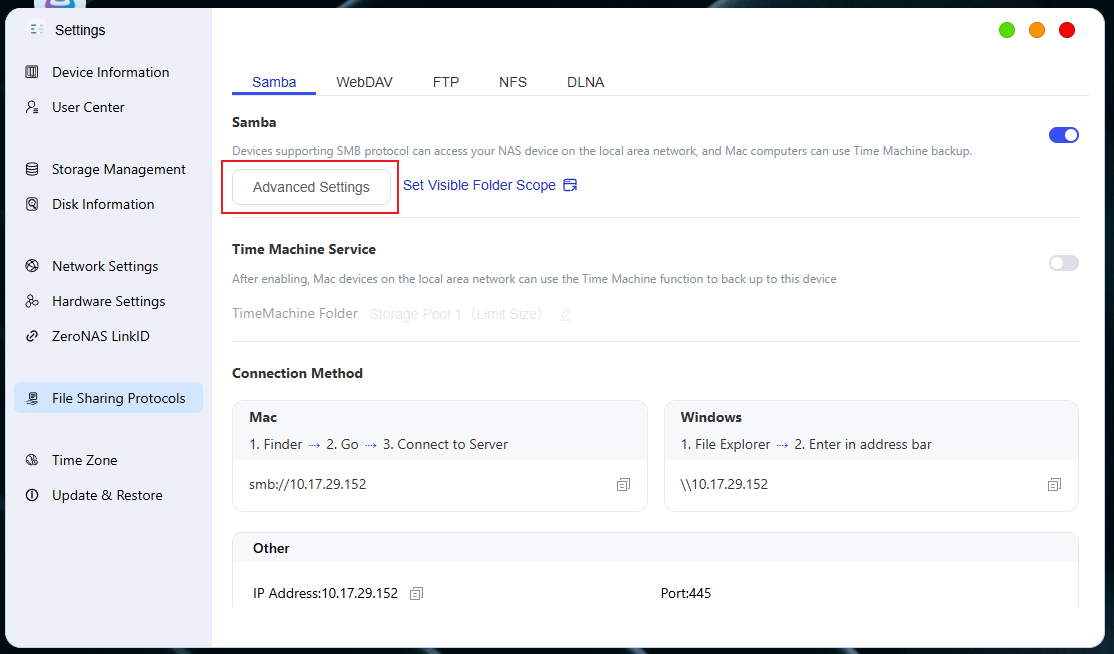The image size is (1114, 654).
Task: Select the Disk Information sidebar label
Action: (103, 204)
